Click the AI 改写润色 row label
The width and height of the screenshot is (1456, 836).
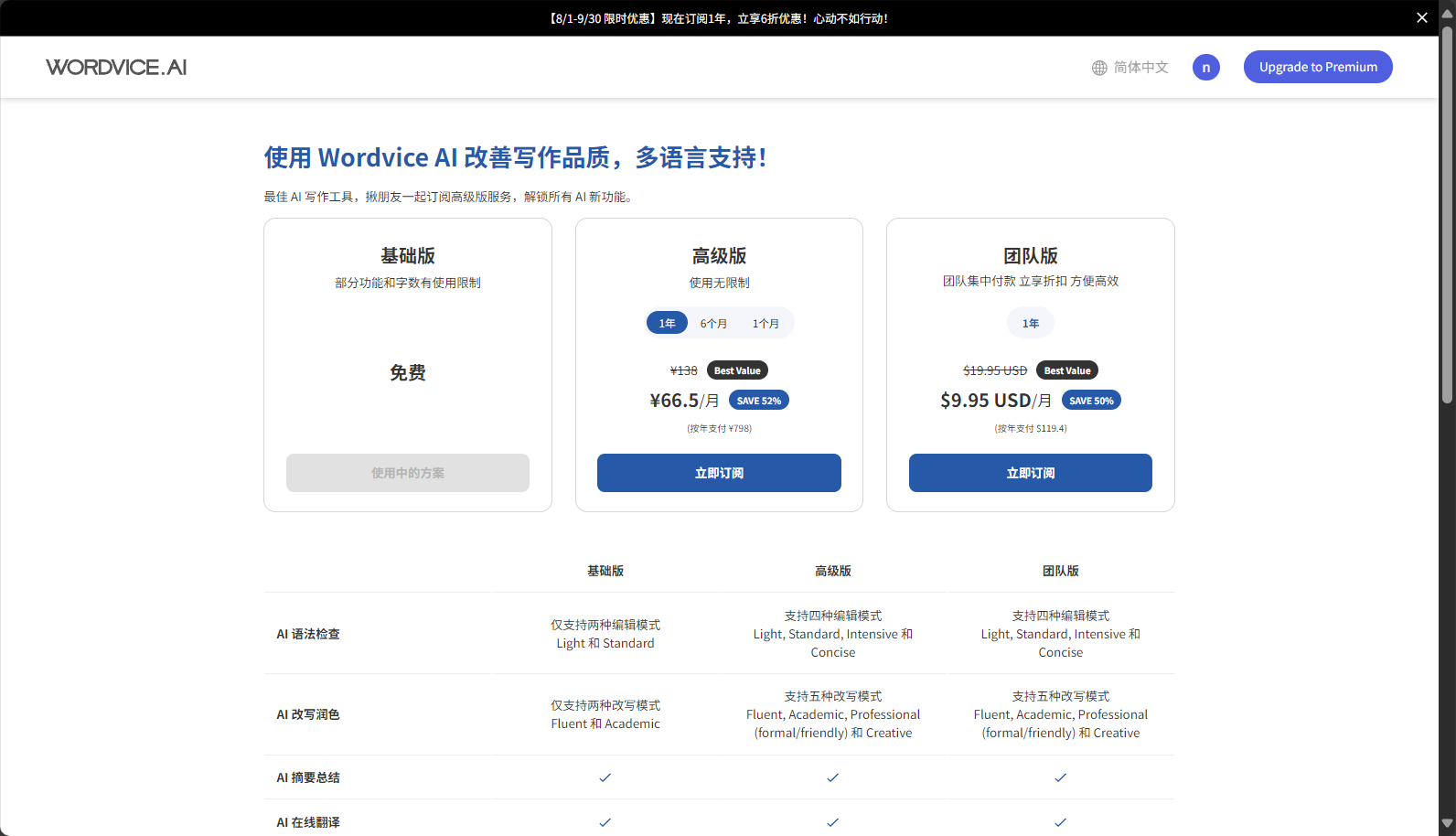[308, 714]
